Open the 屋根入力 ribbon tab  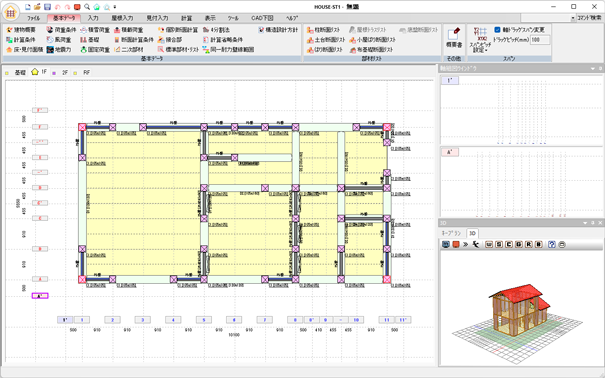point(123,18)
